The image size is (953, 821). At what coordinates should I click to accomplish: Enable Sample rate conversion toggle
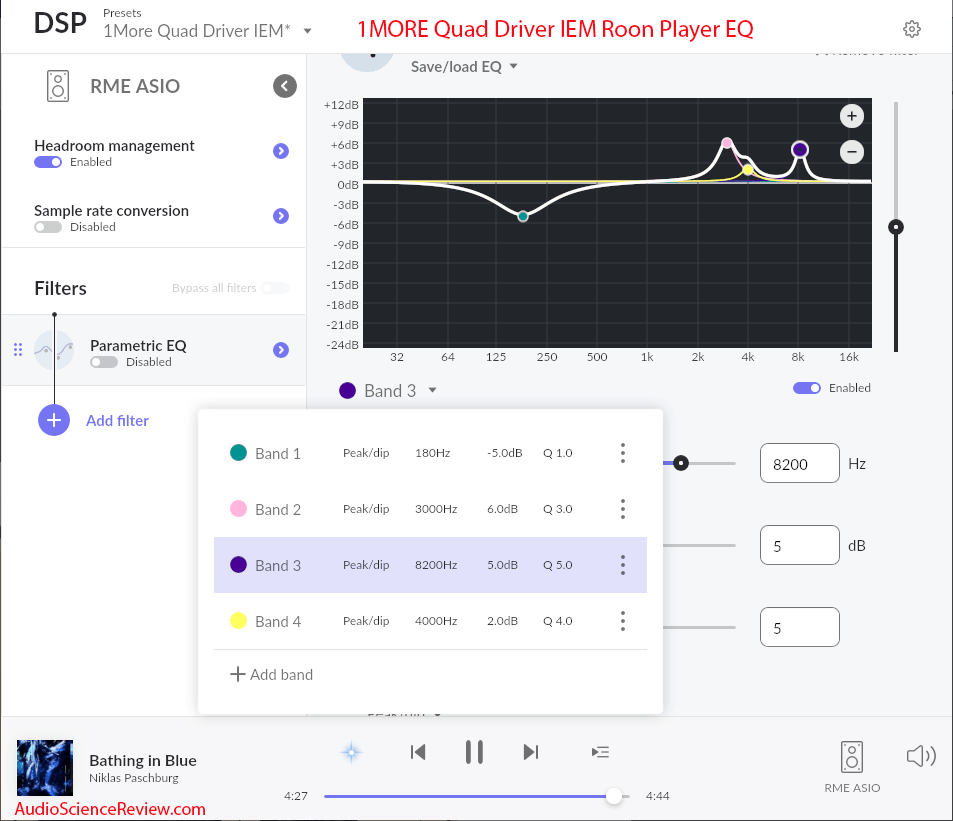tap(48, 227)
